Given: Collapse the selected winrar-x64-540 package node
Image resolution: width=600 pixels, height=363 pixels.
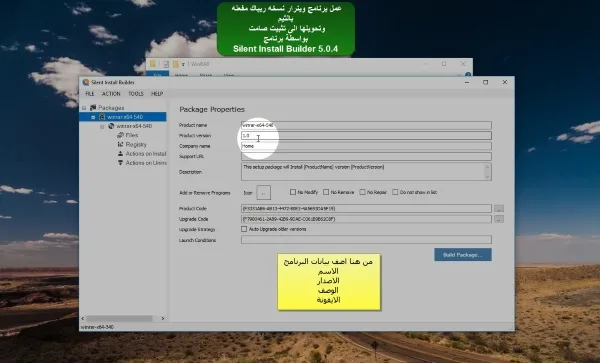Looking at the screenshot, I should click(93, 117).
